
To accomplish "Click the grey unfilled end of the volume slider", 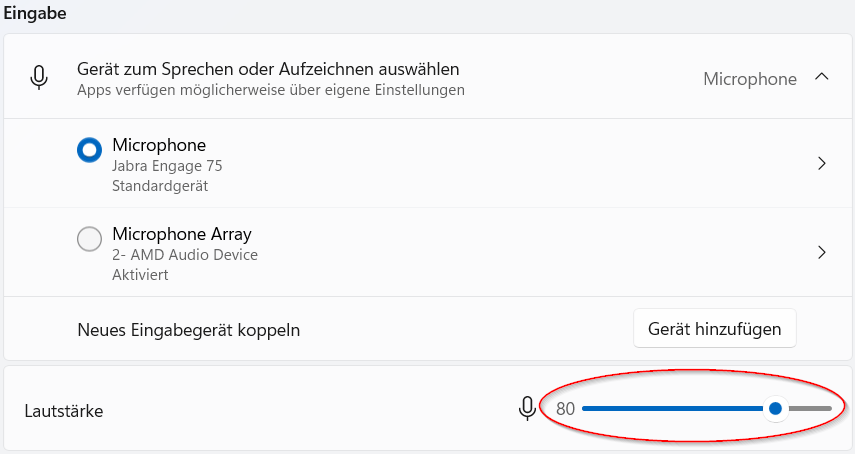I will pyautogui.click(x=810, y=408).
